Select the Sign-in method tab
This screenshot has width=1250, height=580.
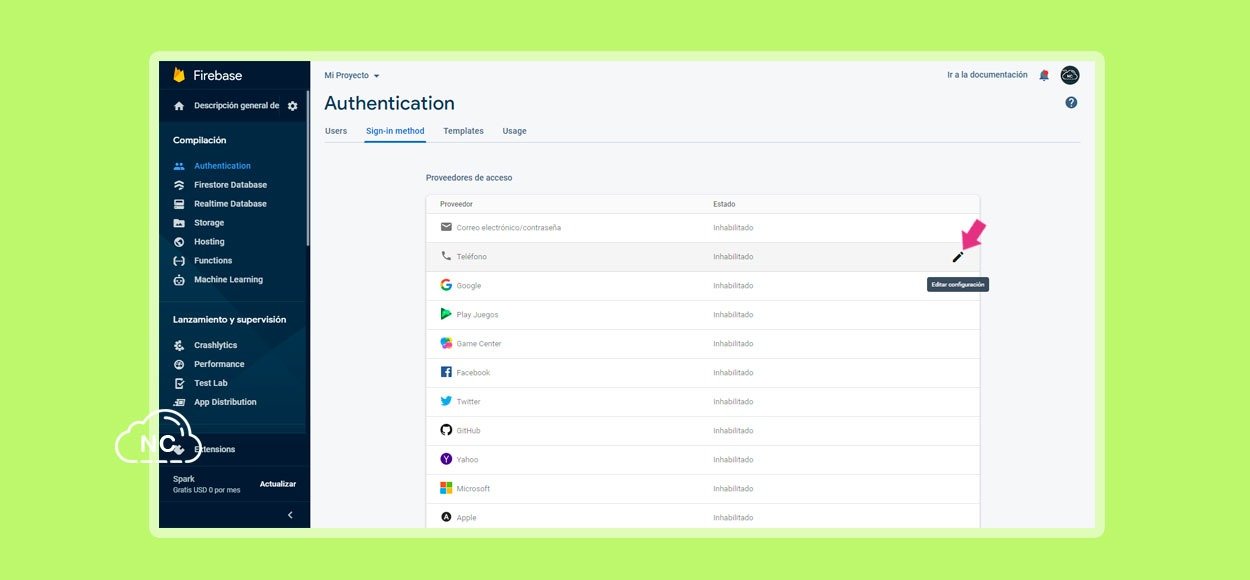point(395,131)
